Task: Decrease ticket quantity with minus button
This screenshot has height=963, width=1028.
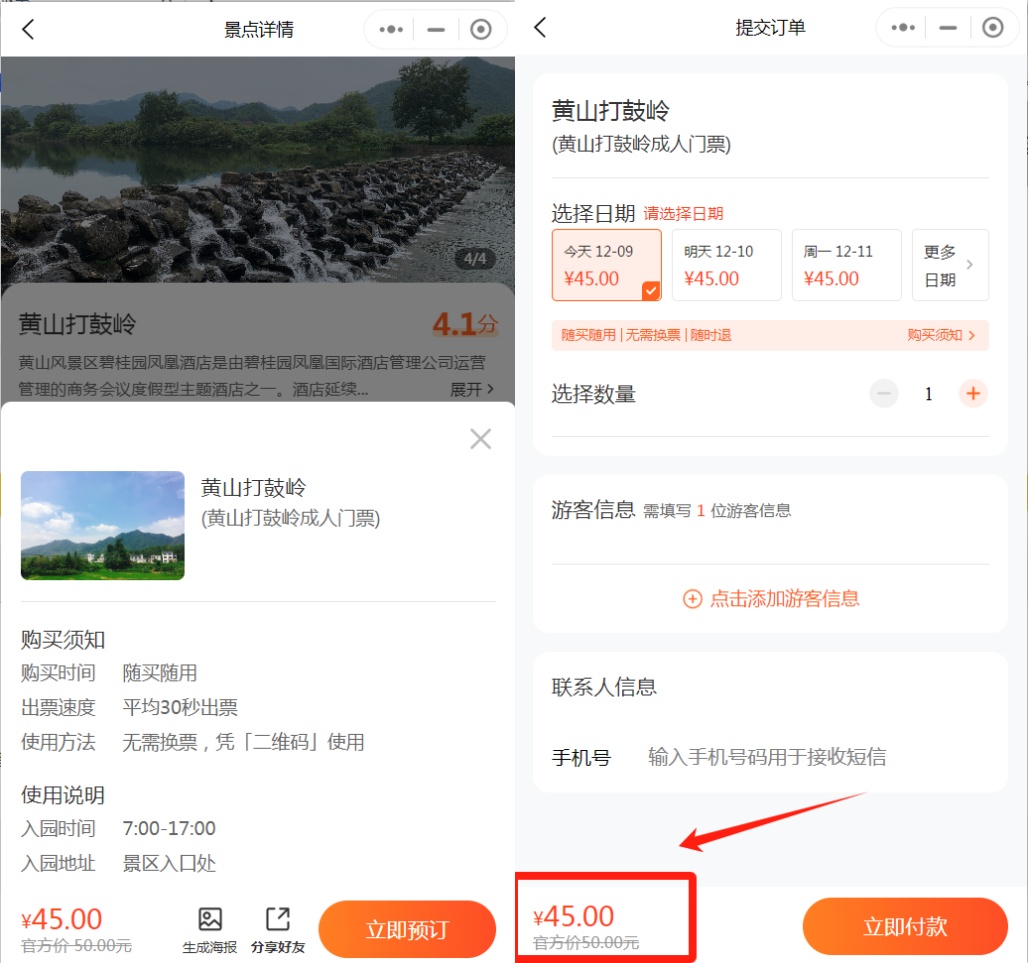Action: click(x=884, y=393)
